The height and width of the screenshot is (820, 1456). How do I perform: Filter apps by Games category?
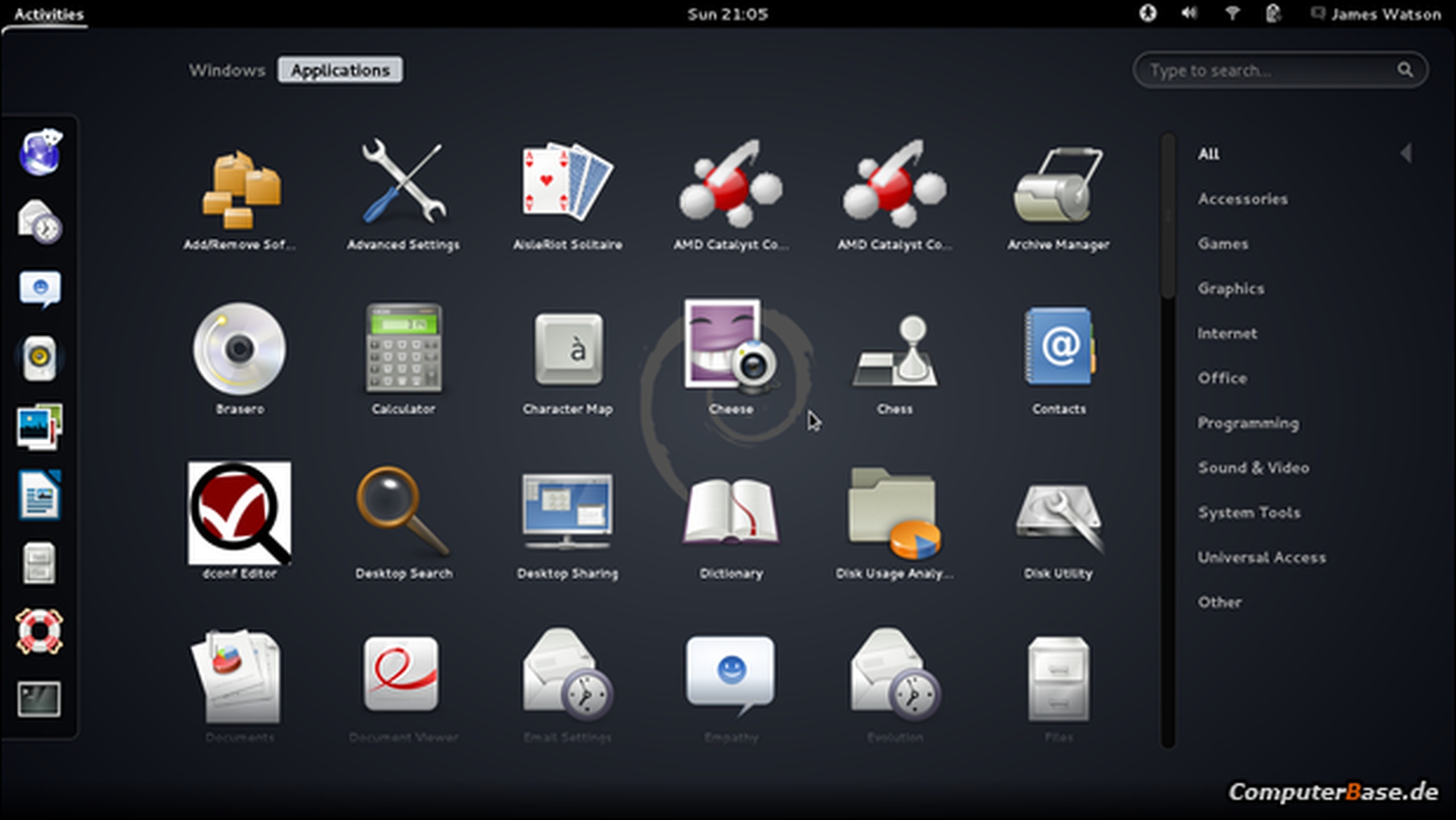pyautogui.click(x=1222, y=244)
